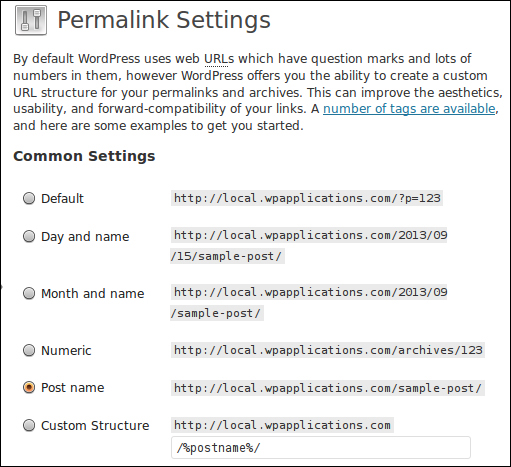Click the Custom Structure label
Image resolution: width=511 pixels, height=467 pixels.
(x=95, y=425)
